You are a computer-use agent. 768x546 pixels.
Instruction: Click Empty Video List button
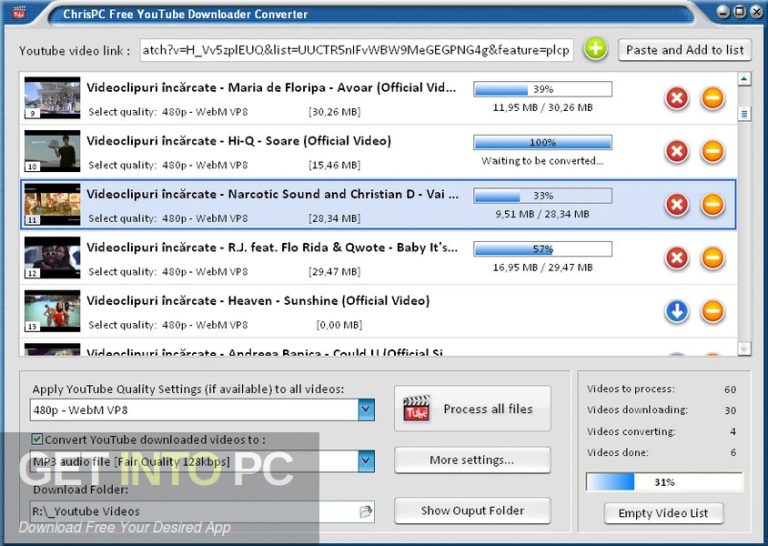click(x=664, y=513)
